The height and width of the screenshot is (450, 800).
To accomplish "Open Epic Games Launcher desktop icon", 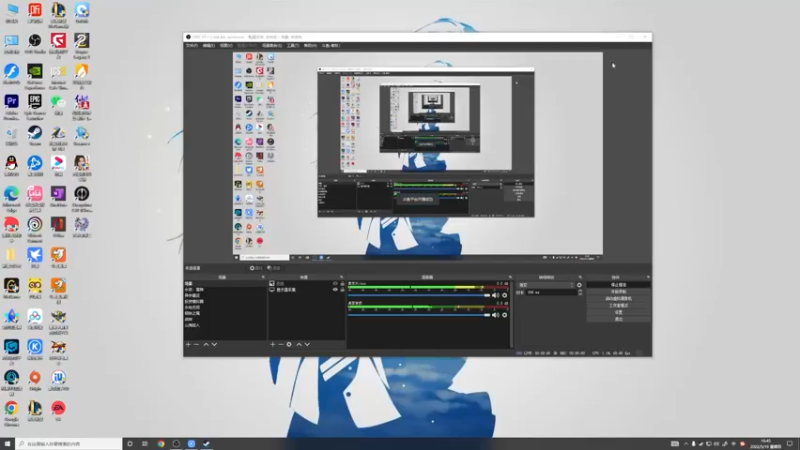I will coord(35,106).
